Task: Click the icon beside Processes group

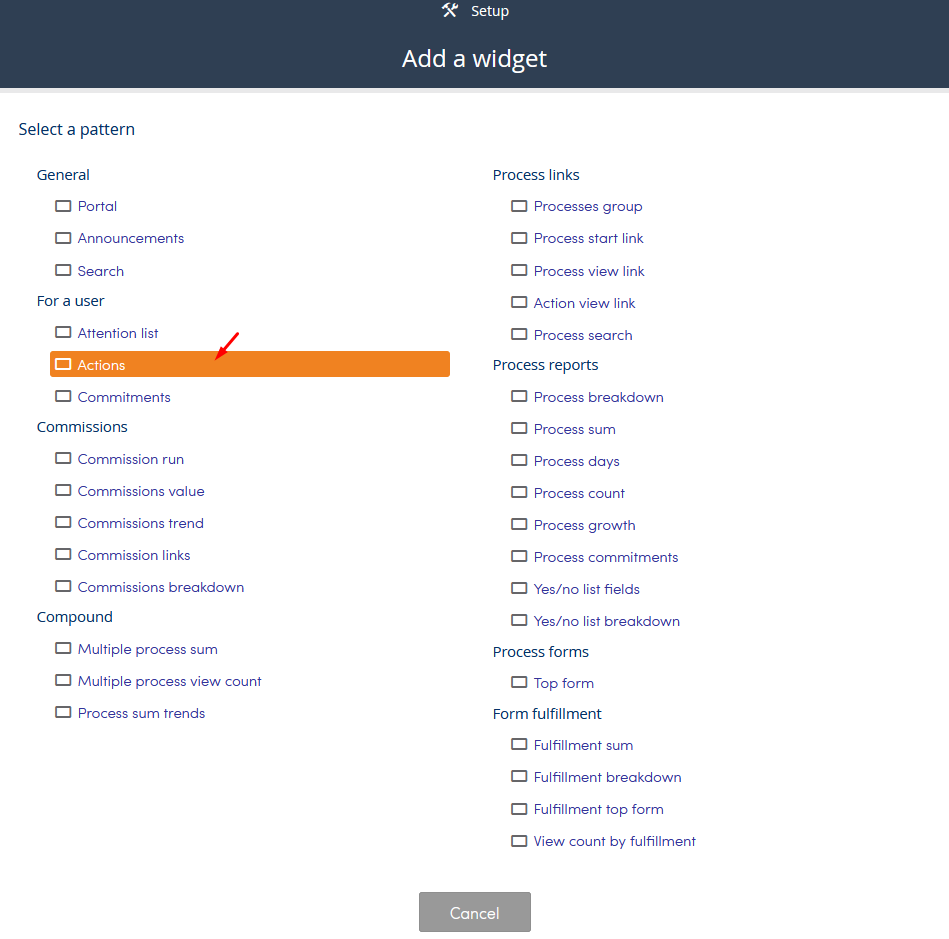Action: (x=519, y=206)
